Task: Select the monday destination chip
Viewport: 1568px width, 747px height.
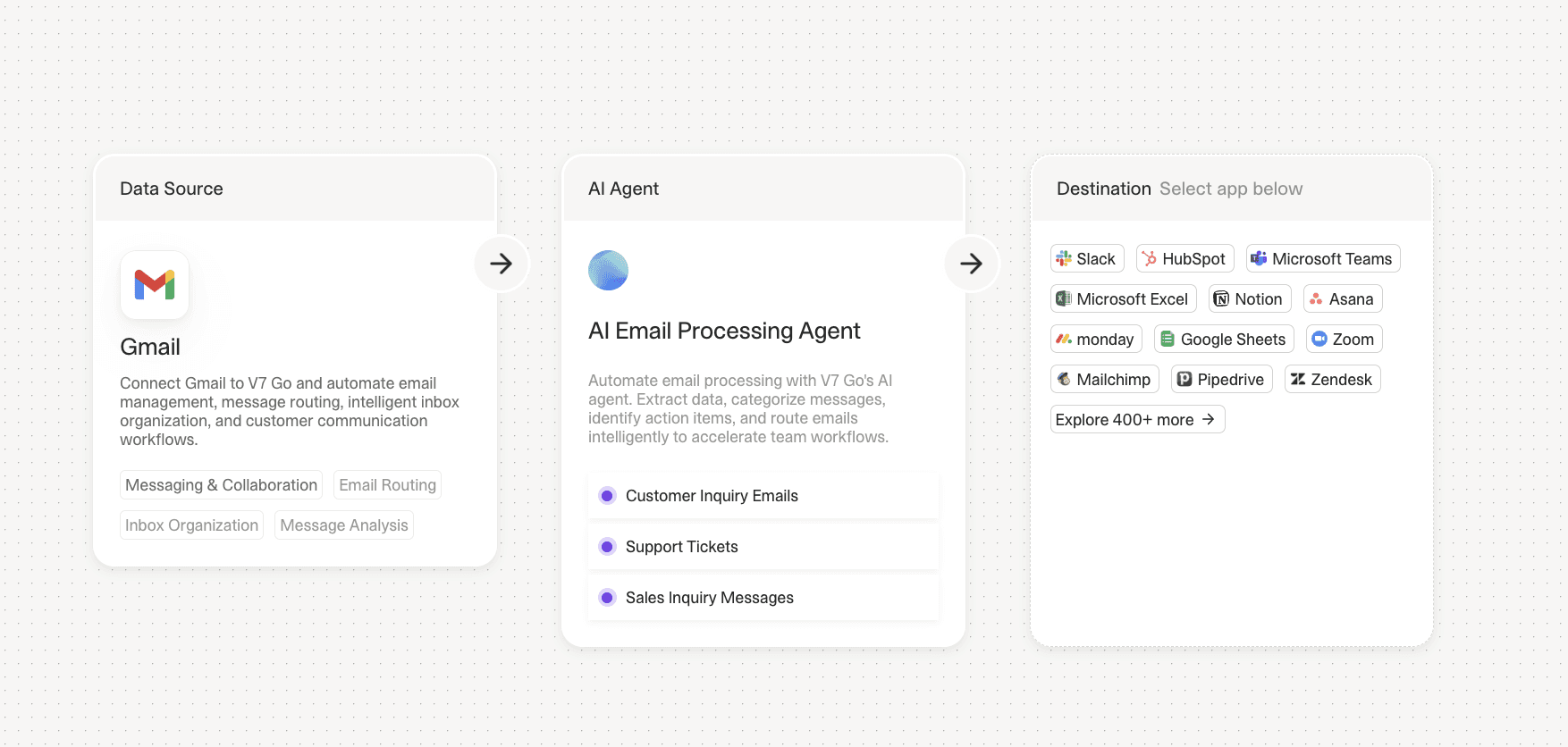Action: tap(1096, 339)
